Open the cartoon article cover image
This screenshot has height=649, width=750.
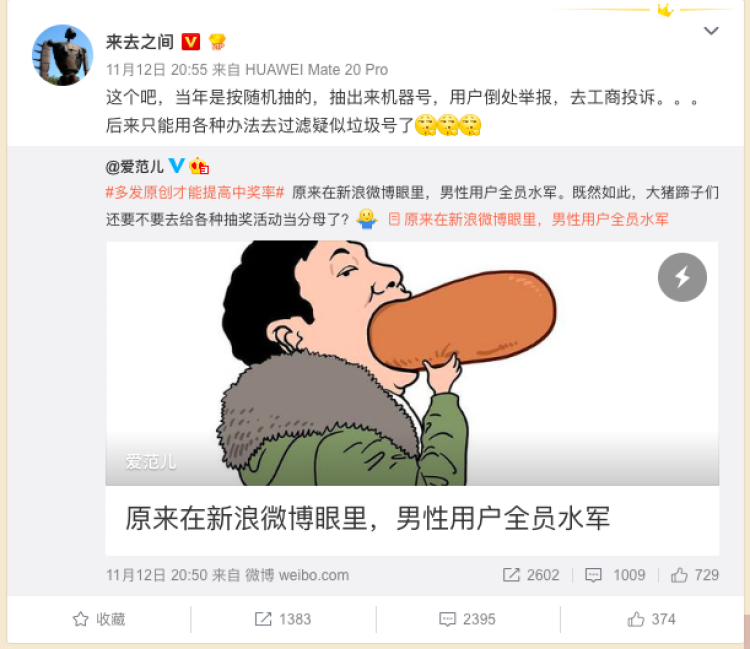pos(412,363)
